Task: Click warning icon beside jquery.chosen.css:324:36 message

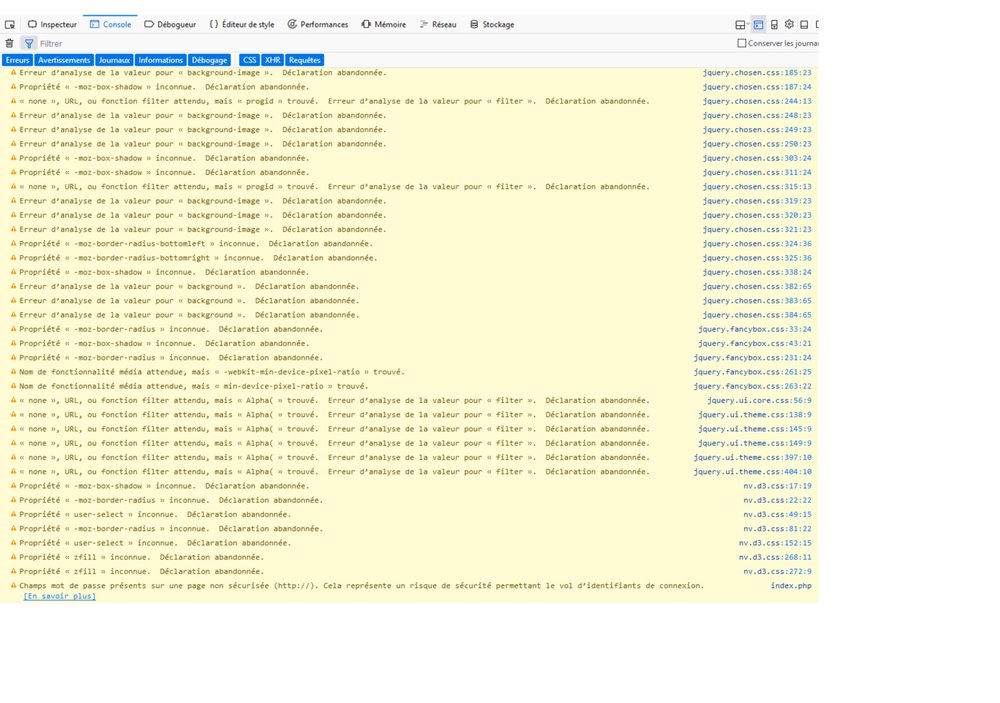Action: (x=13, y=244)
